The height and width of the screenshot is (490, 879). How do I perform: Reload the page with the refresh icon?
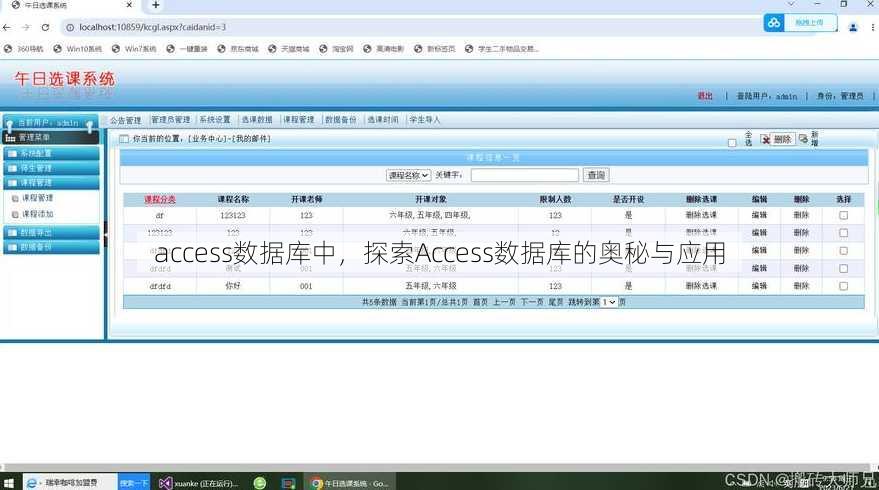click(45, 27)
